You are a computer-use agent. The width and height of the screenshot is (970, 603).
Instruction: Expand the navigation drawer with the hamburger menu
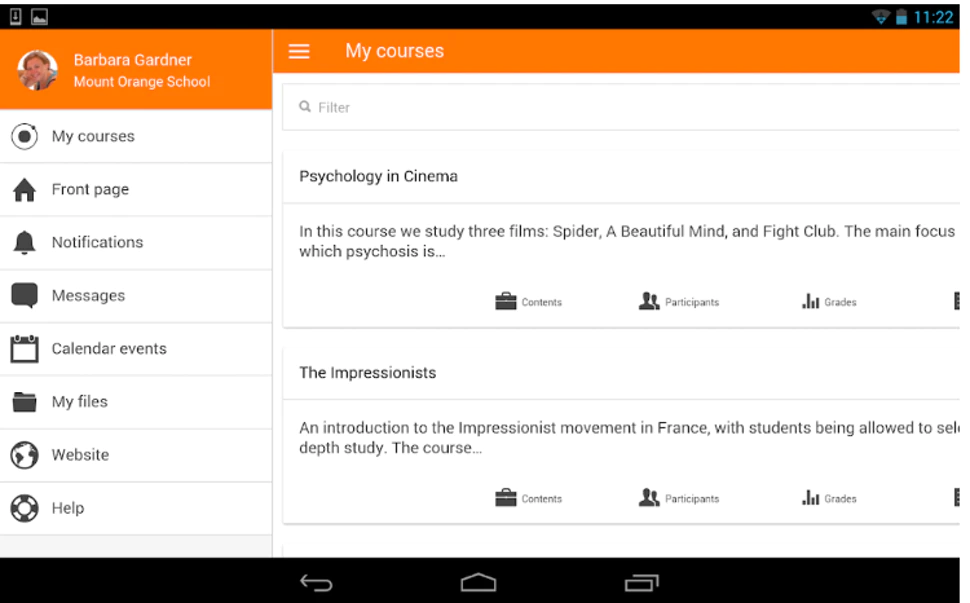click(298, 50)
